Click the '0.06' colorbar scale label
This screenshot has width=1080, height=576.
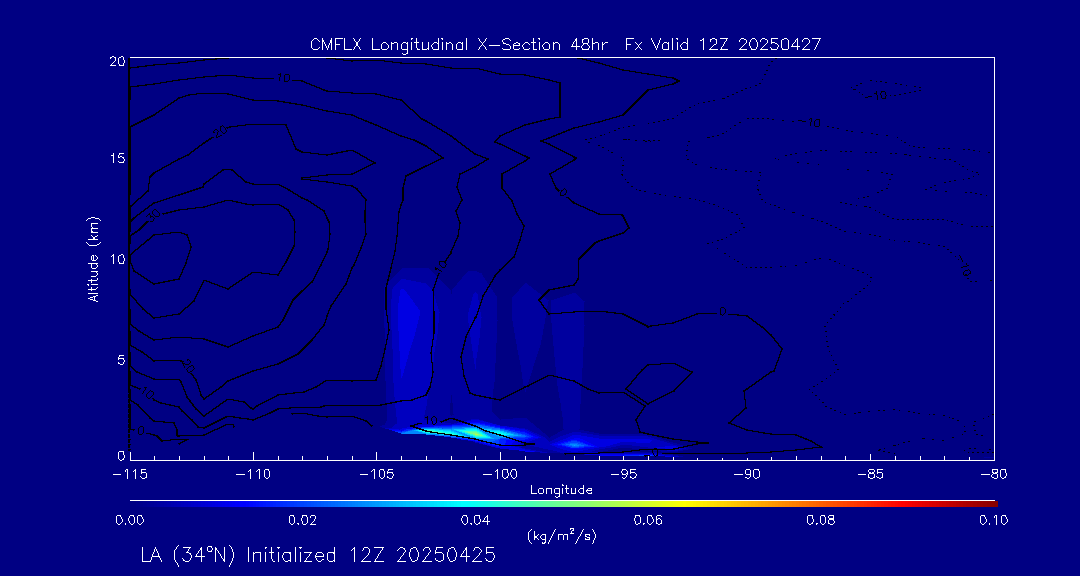click(x=648, y=520)
